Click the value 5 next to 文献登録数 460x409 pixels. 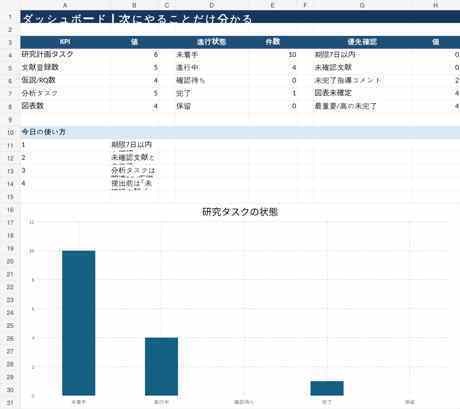click(156, 67)
